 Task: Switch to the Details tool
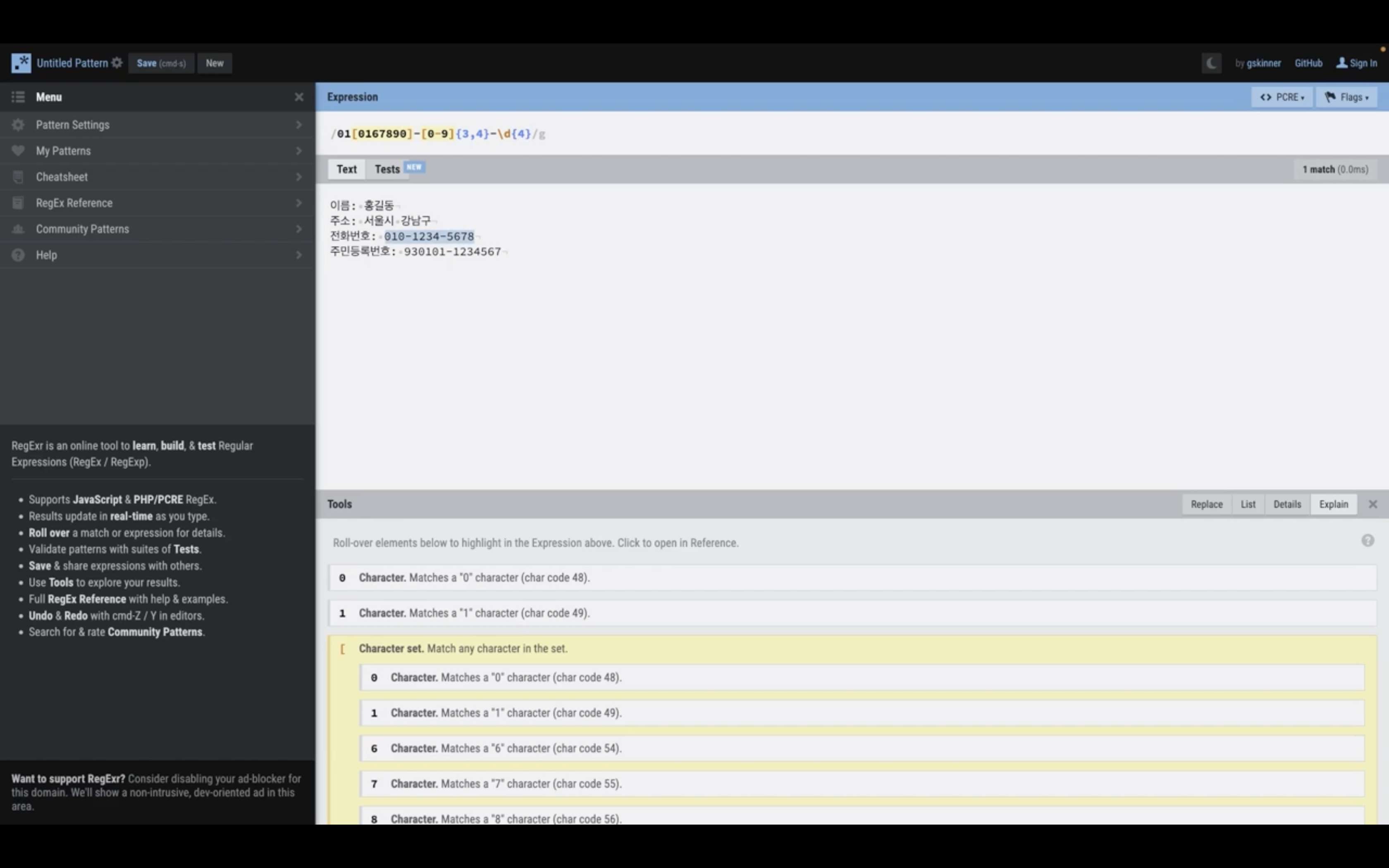pyautogui.click(x=1287, y=504)
